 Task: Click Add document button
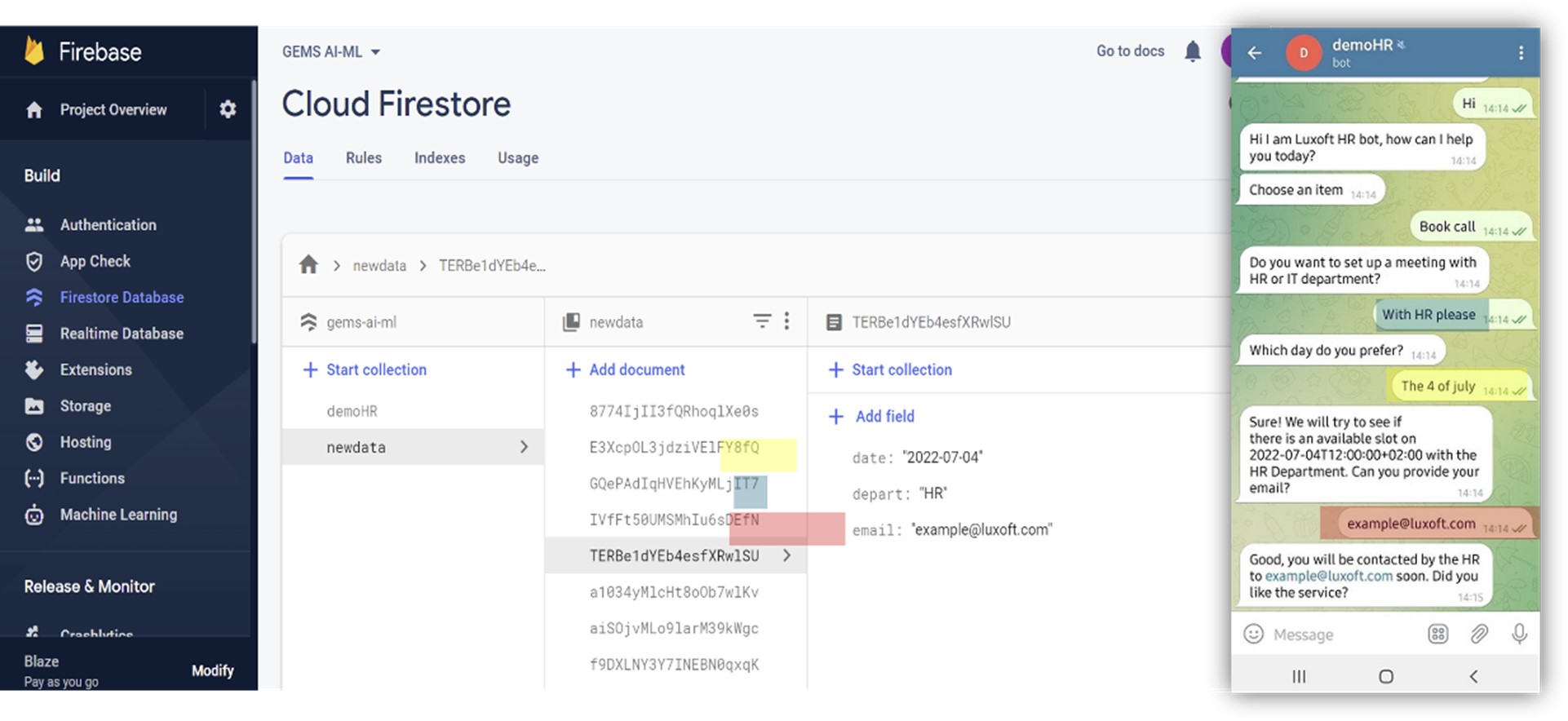click(x=626, y=369)
